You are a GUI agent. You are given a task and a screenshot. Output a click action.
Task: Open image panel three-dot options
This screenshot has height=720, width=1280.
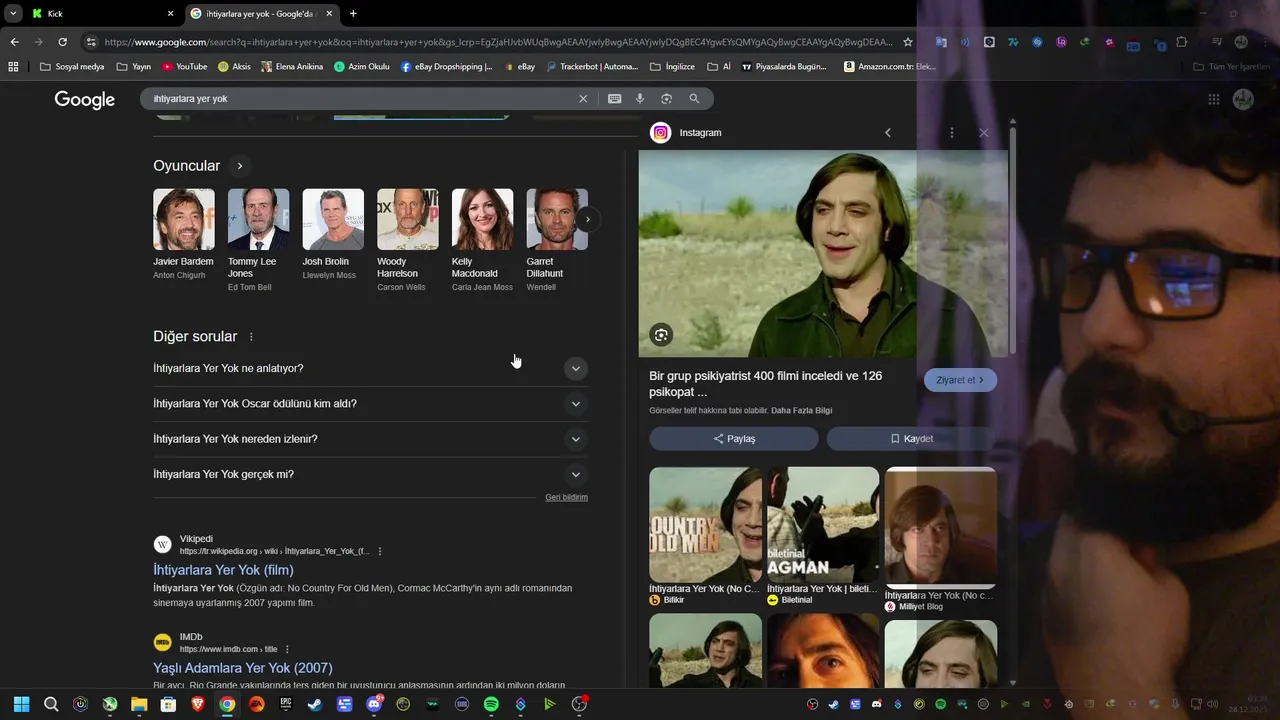[x=951, y=133]
